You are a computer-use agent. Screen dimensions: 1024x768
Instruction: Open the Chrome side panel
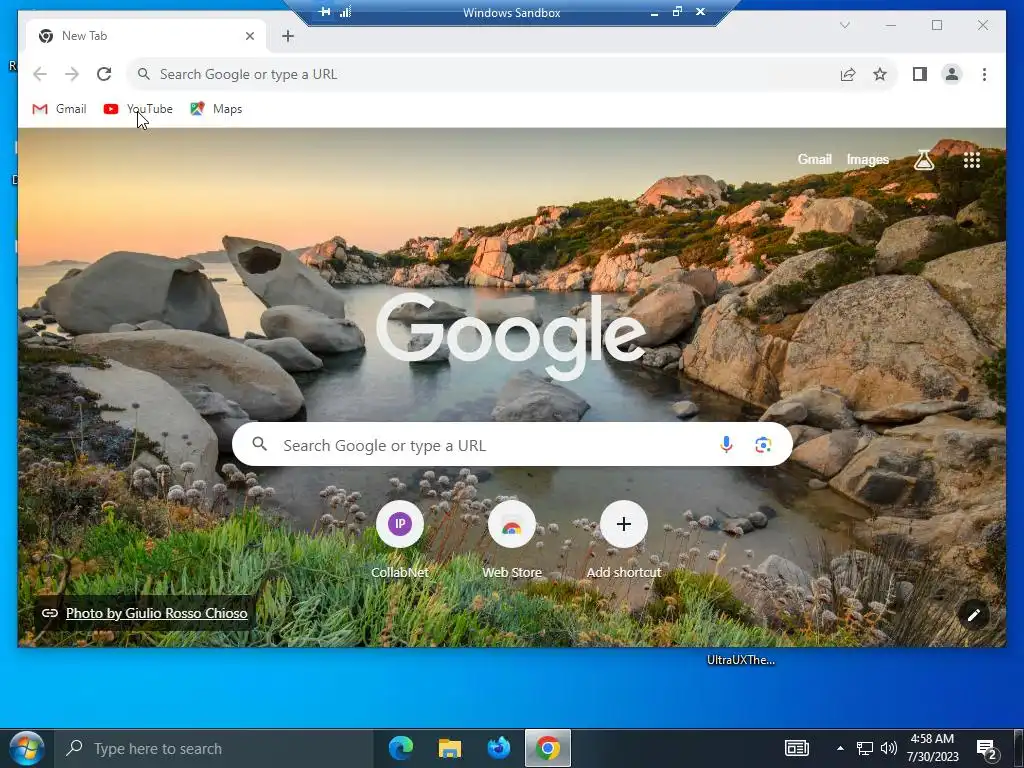click(920, 74)
